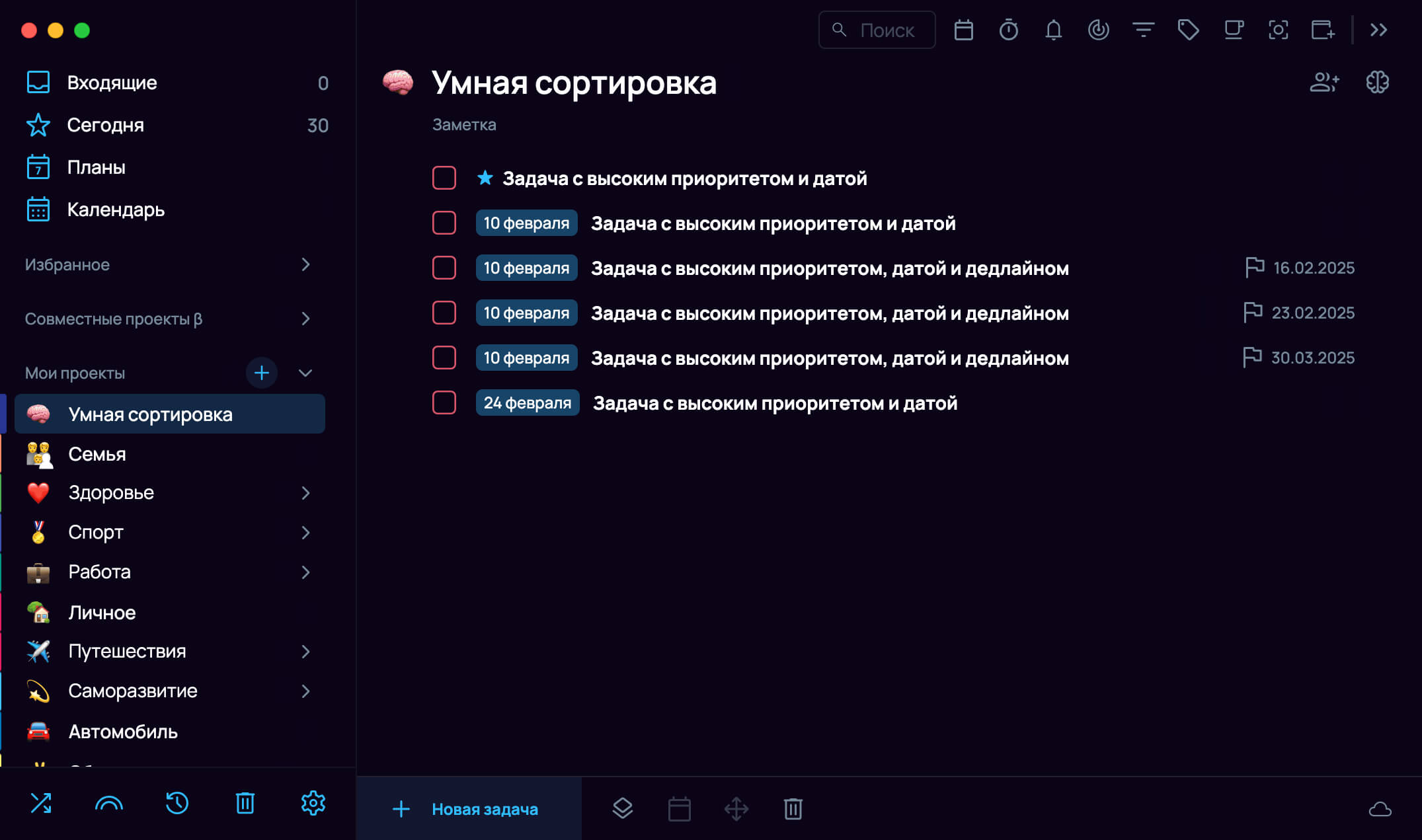This screenshot has height=840, width=1422.
Task: Expand Совместные проекты β section
Action: pyautogui.click(x=305, y=319)
